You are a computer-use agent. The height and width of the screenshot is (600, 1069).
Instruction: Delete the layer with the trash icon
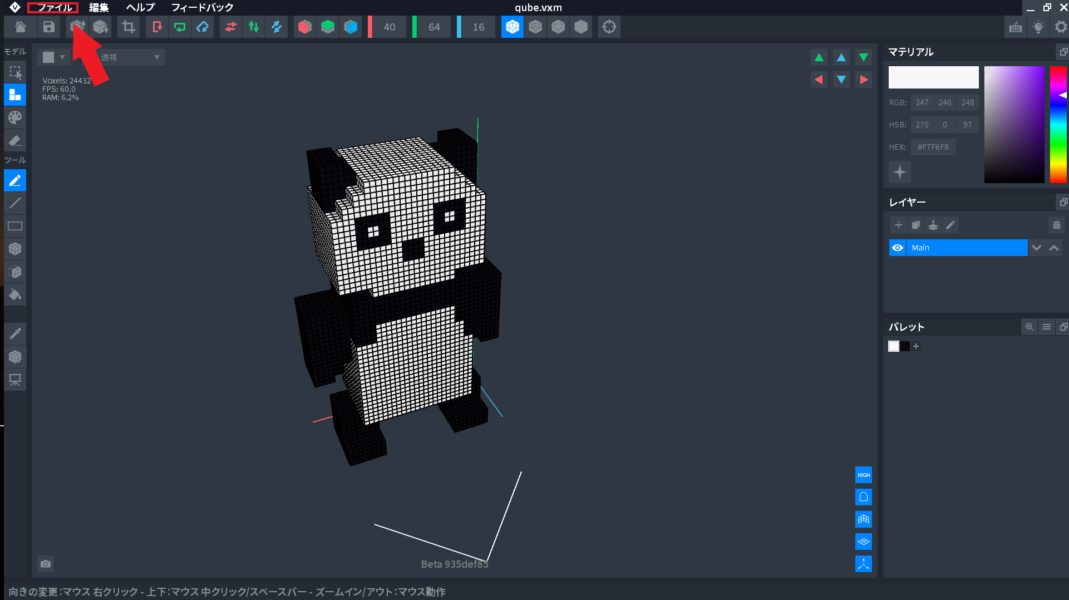[x=1056, y=225]
